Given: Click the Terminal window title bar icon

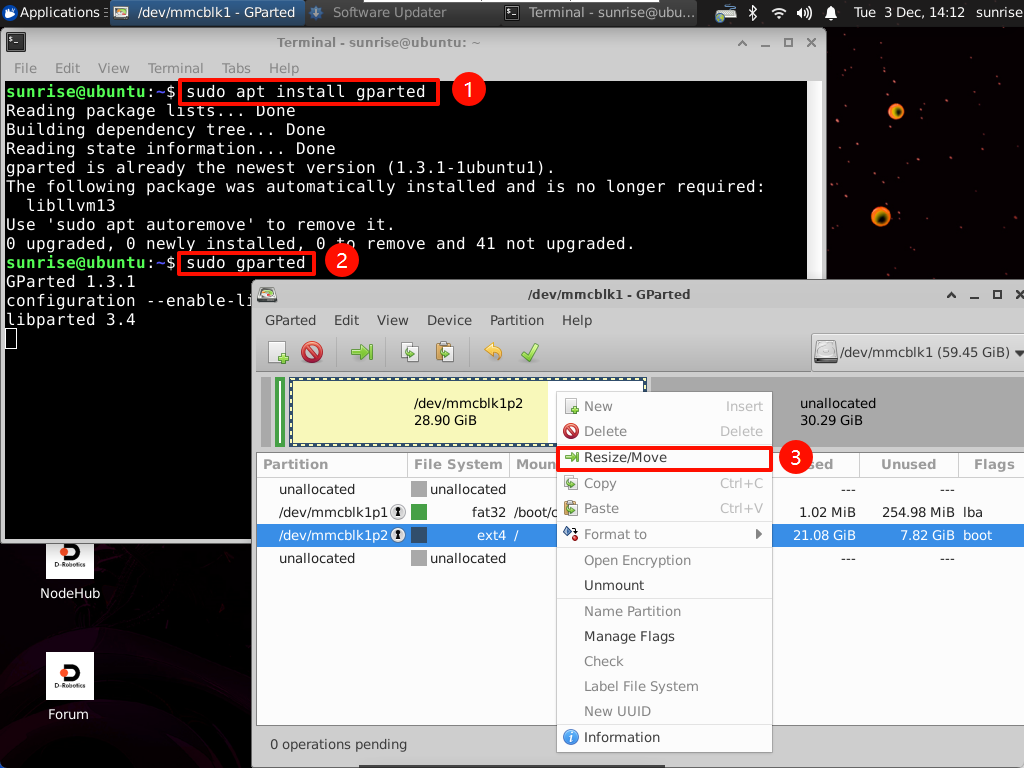Looking at the screenshot, I should pos(16,42).
